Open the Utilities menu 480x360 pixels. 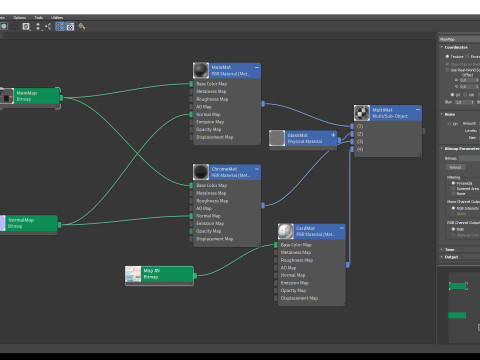pyautogui.click(x=57, y=18)
